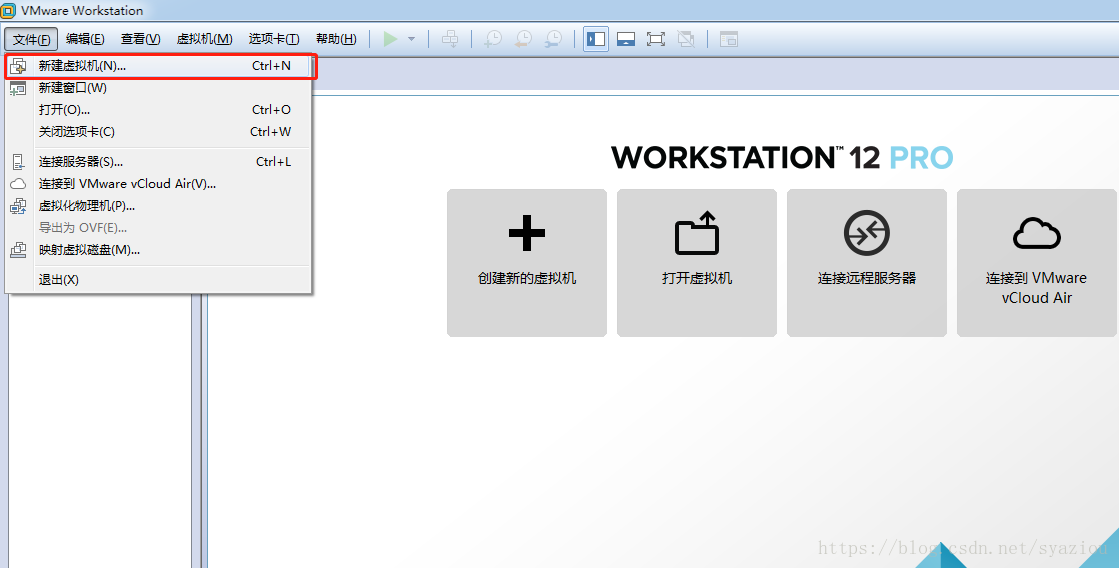The image size is (1119, 568).
Task: Click the map virtual disk icon
Action: (18, 250)
